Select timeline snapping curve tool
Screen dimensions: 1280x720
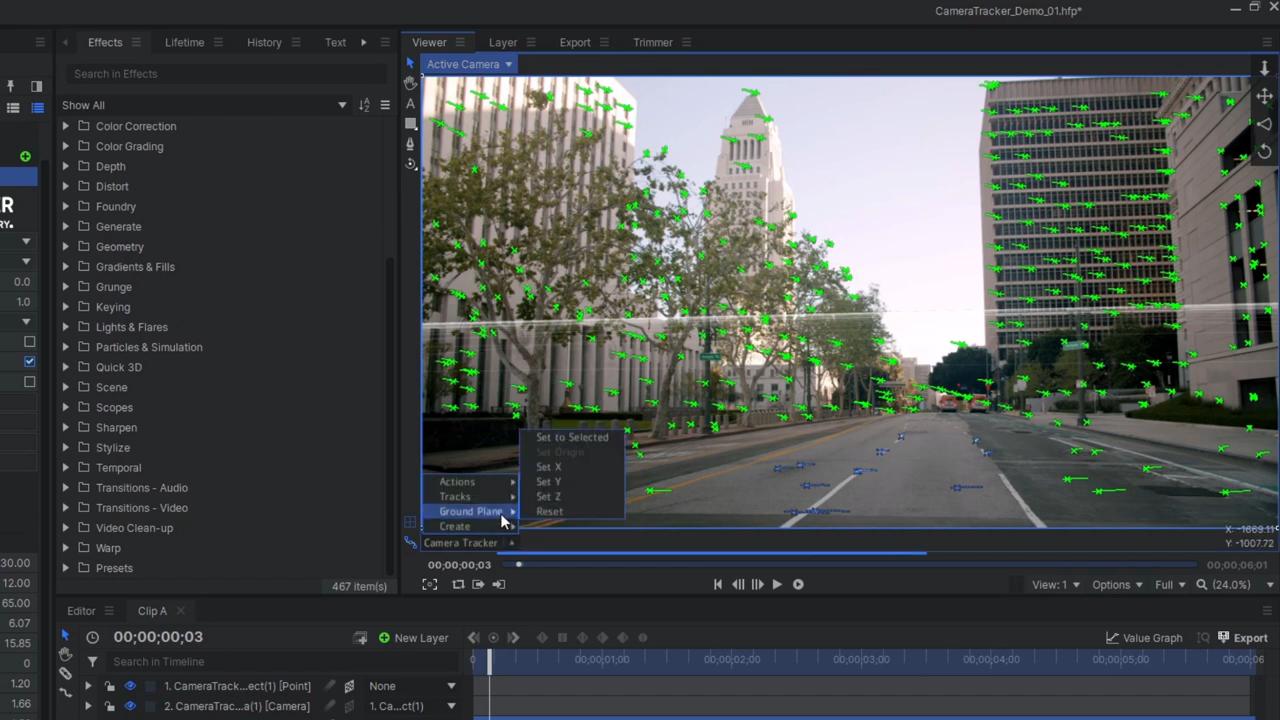click(x=65, y=692)
